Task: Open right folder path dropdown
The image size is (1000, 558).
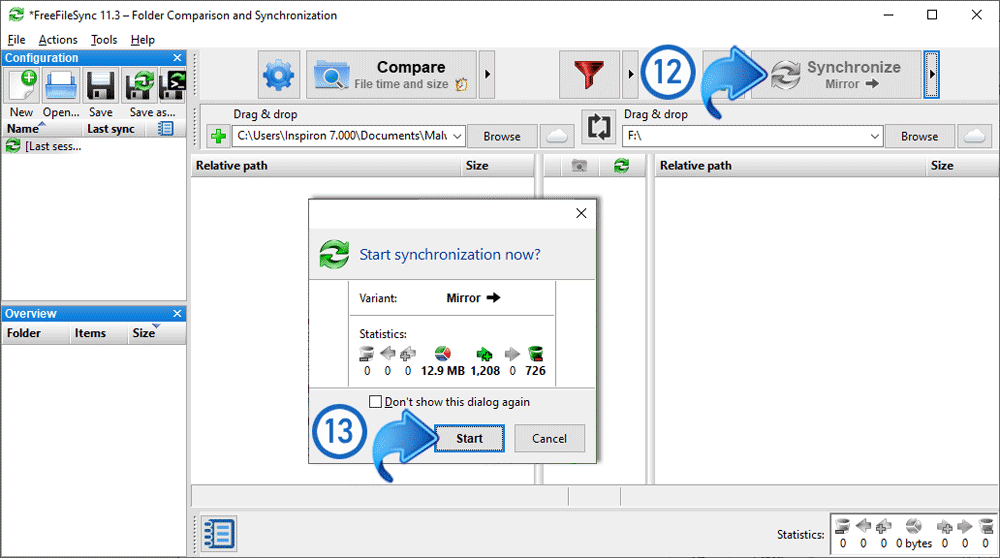Action: pos(874,136)
